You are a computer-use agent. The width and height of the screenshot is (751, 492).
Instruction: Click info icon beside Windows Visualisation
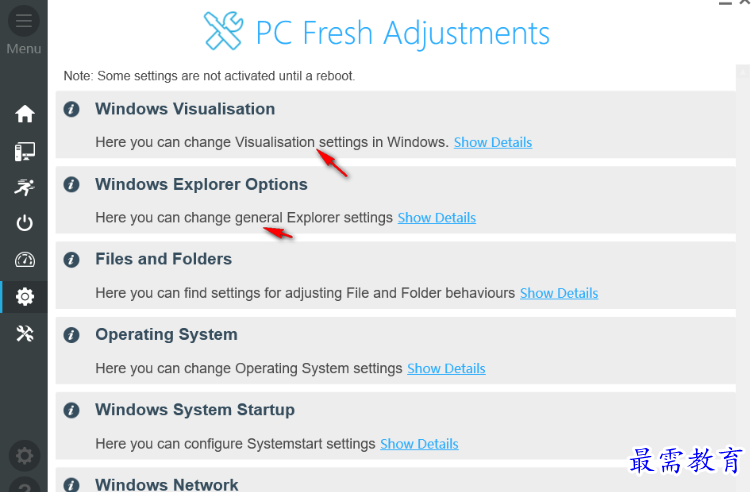coord(71,109)
